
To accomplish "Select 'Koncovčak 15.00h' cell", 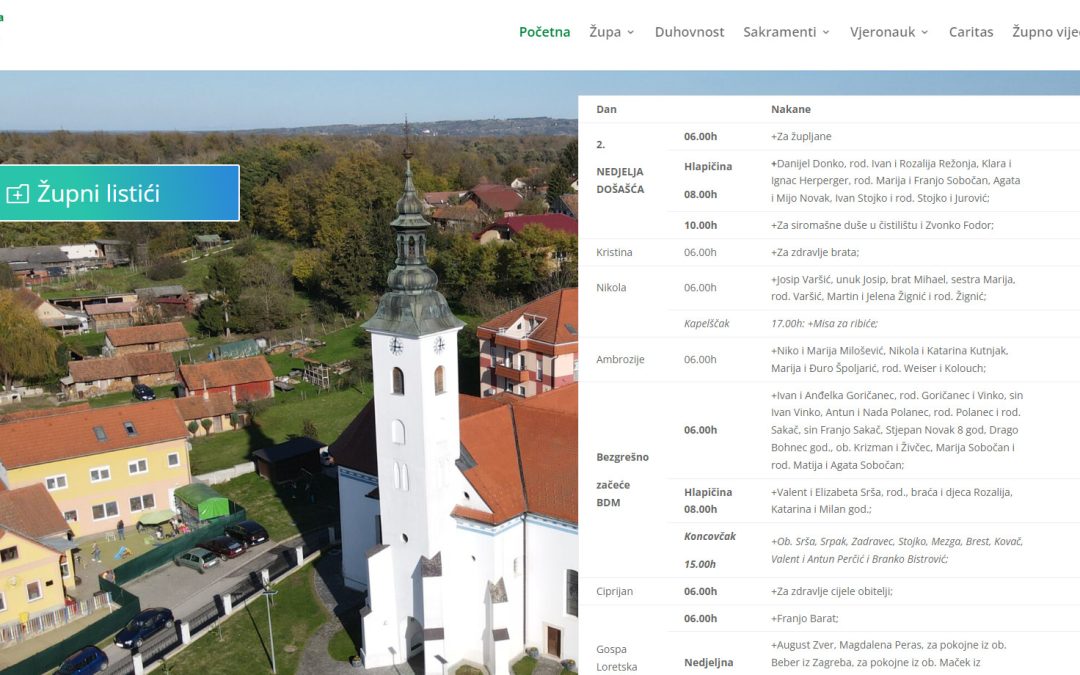I will tap(709, 550).
